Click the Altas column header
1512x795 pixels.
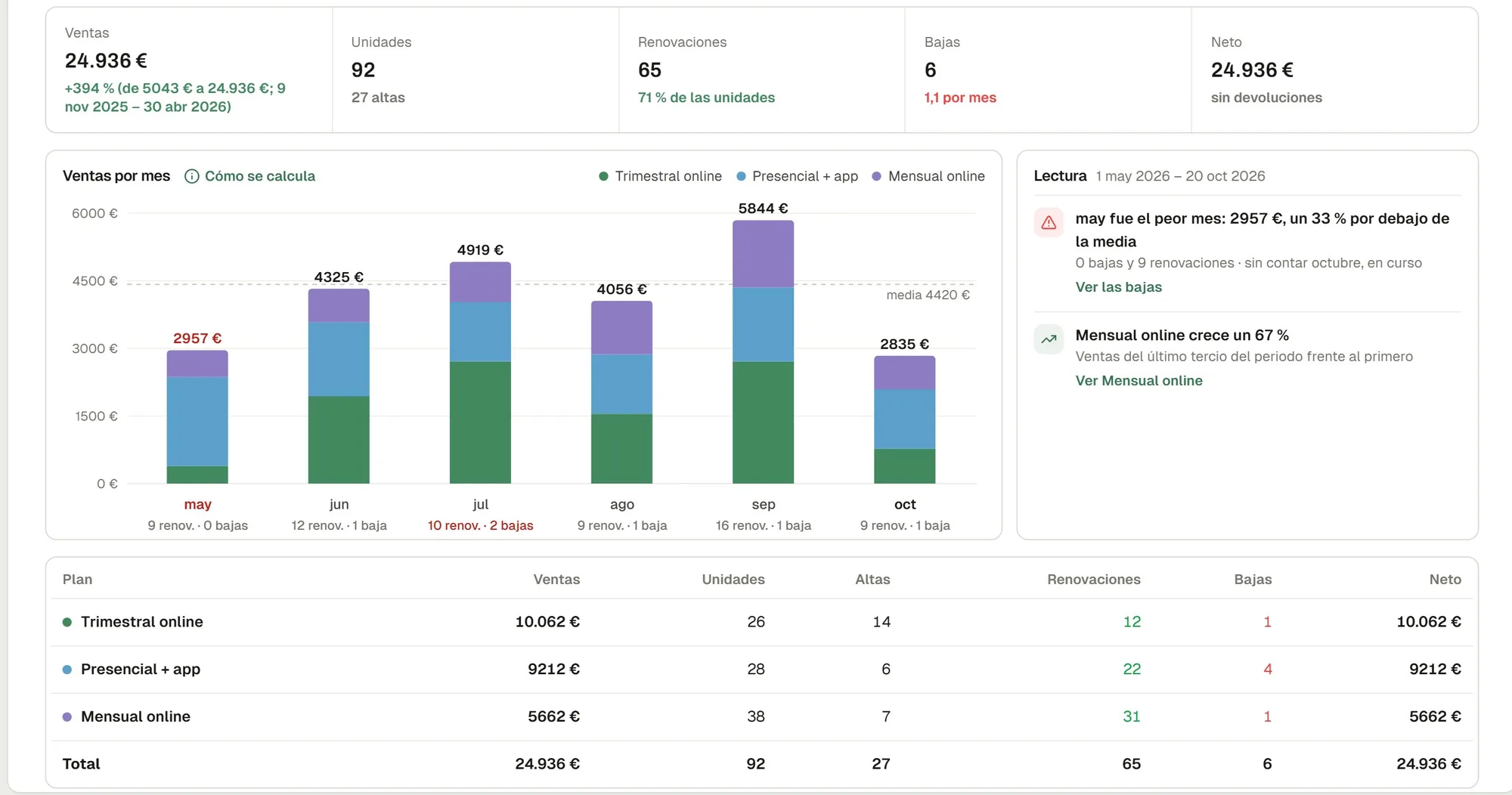coord(872,580)
